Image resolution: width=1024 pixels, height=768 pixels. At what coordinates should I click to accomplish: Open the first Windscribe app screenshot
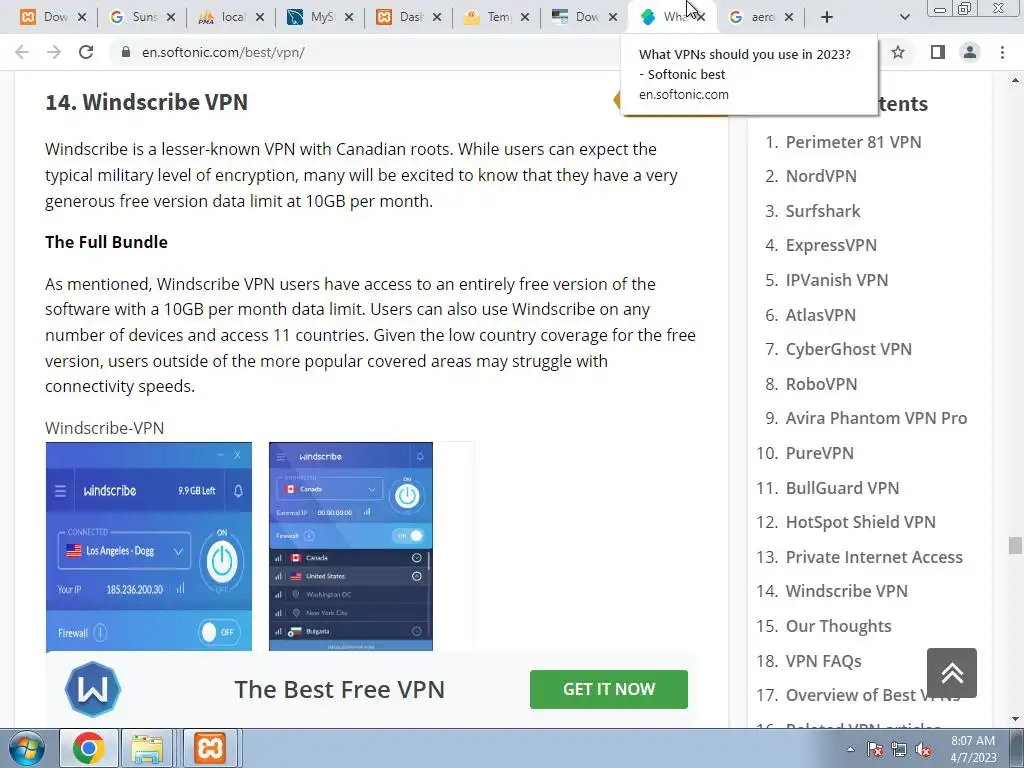pyautogui.click(x=149, y=547)
